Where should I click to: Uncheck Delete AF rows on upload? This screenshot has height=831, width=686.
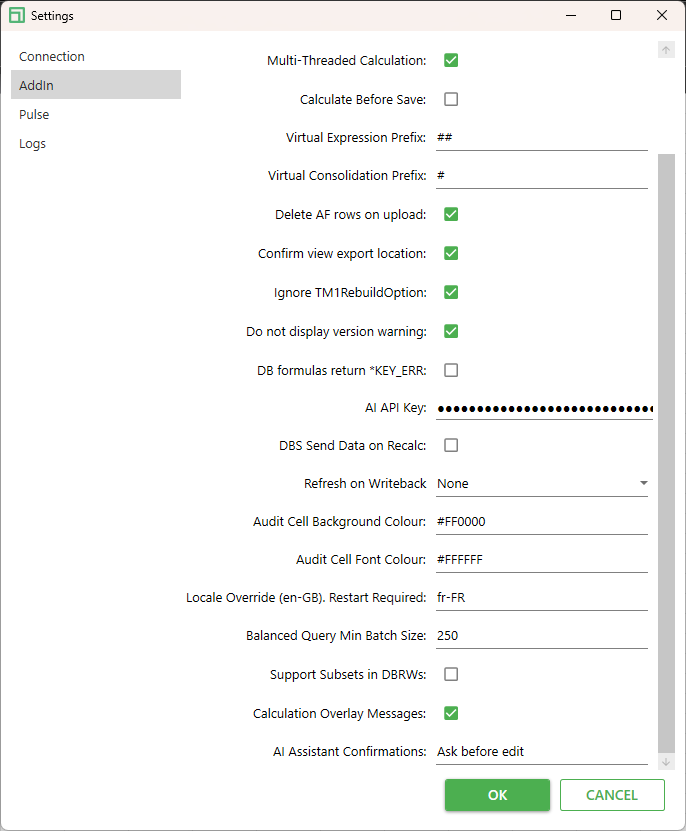click(451, 214)
